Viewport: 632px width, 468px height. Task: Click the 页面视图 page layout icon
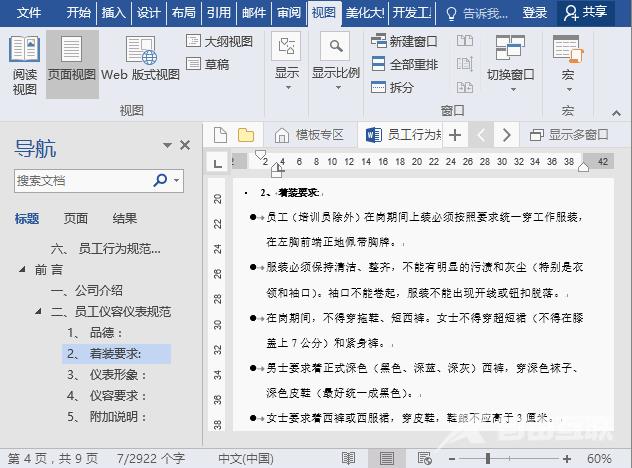click(72, 62)
